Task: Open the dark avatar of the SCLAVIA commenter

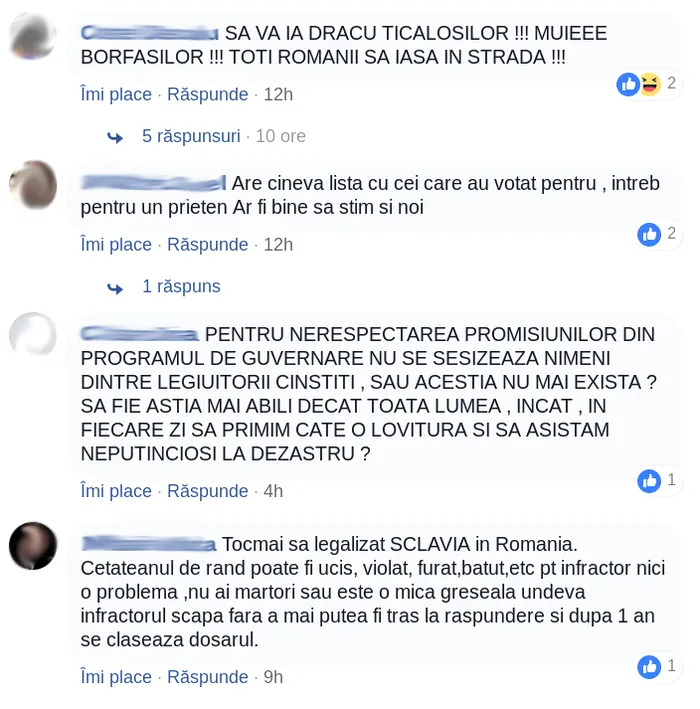Action: (x=33, y=546)
